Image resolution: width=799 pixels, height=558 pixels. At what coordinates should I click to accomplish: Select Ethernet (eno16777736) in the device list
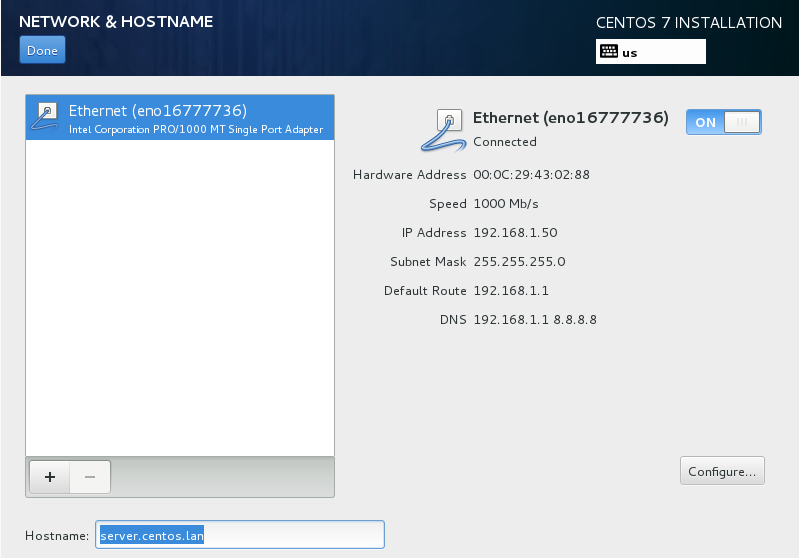coord(157,110)
